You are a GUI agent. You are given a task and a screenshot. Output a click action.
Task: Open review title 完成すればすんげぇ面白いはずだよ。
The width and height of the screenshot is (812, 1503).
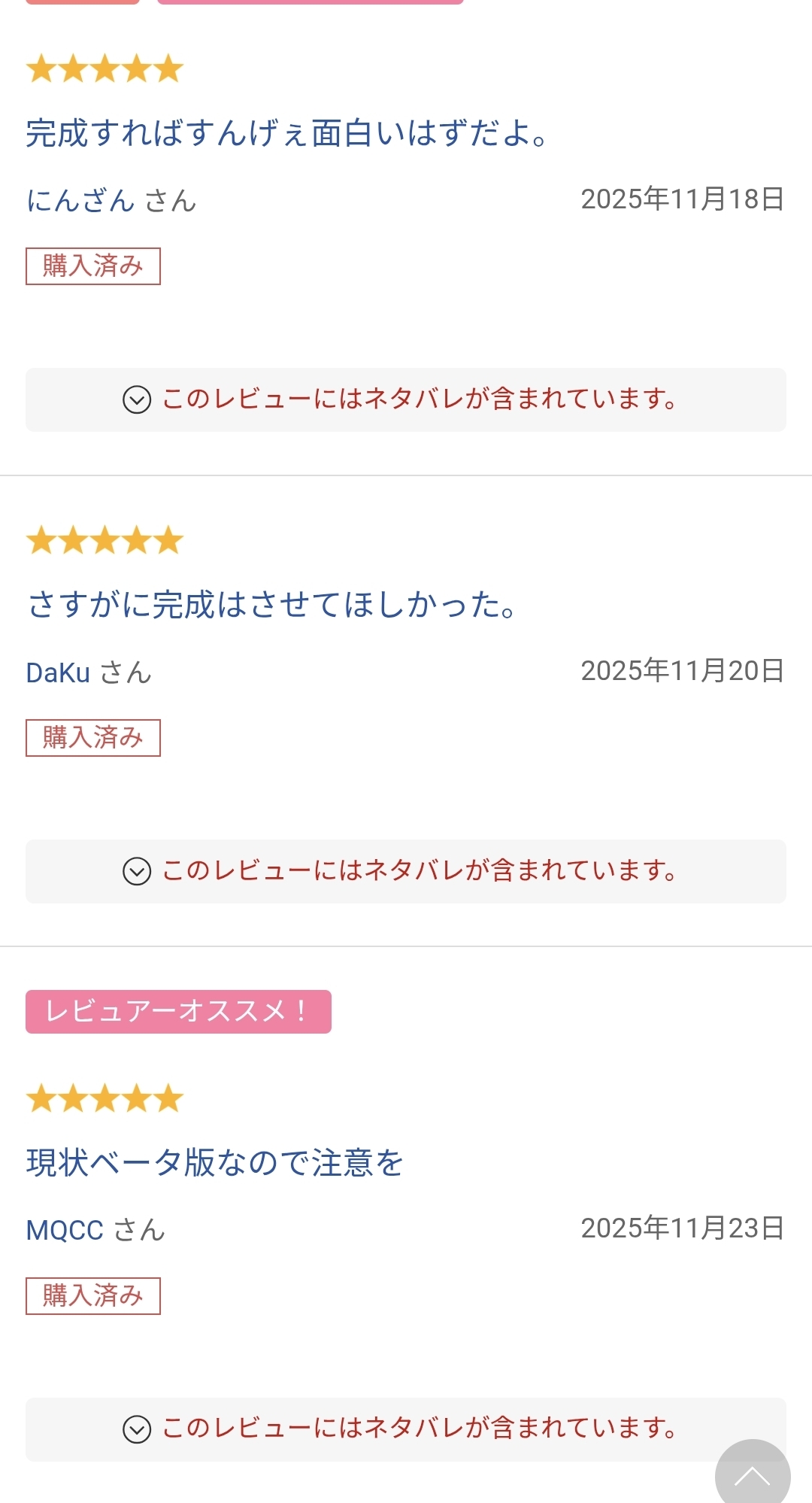287,133
